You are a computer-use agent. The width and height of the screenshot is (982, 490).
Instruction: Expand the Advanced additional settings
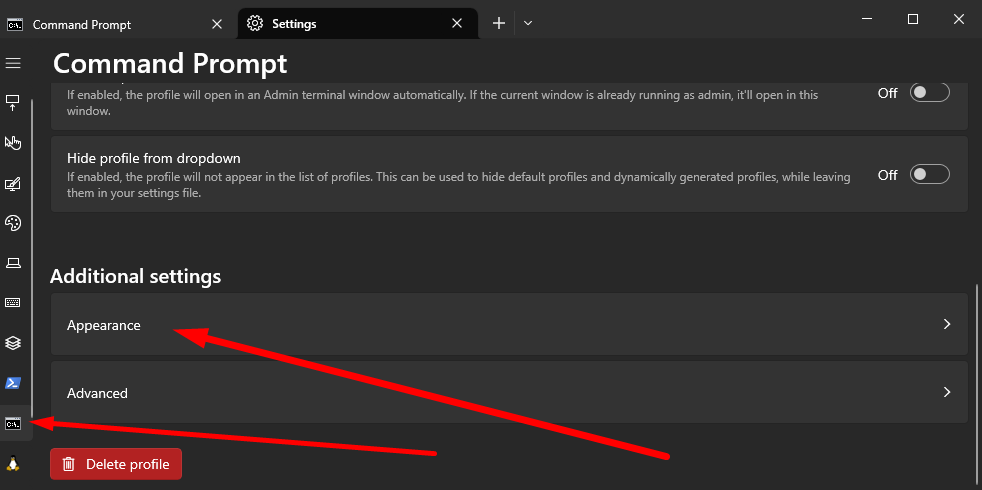click(508, 393)
